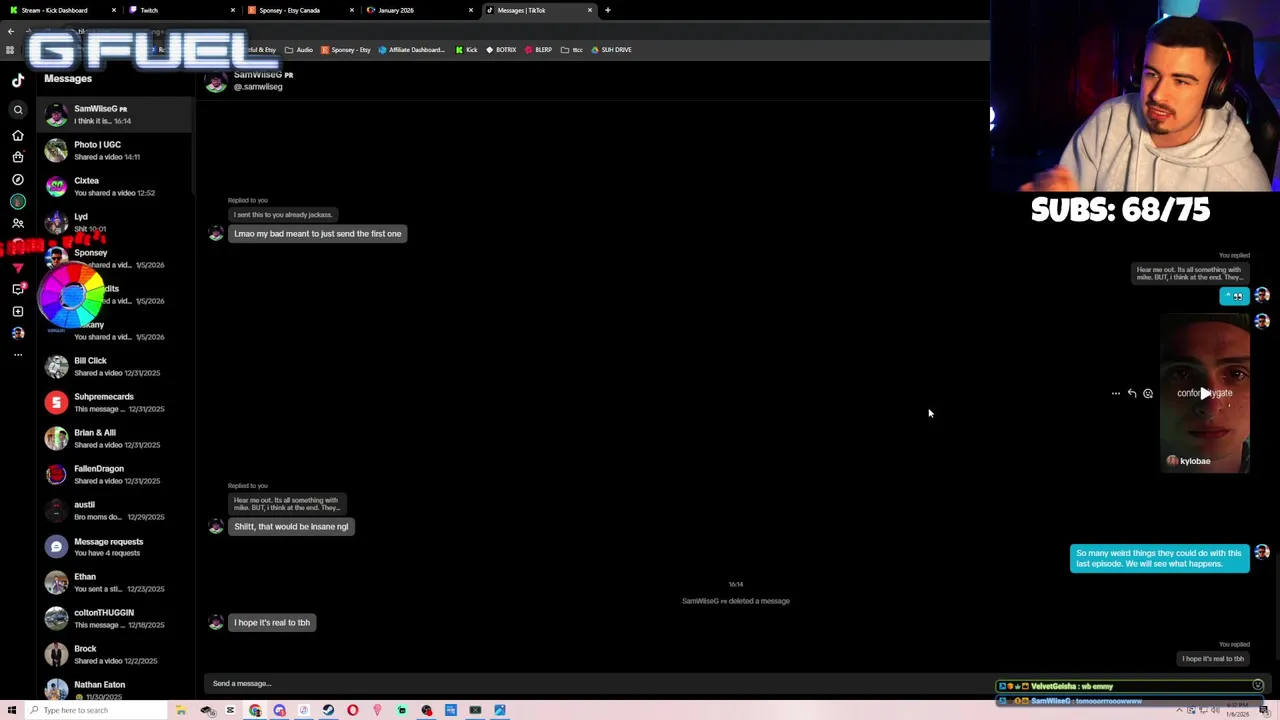This screenshot has height=720, width=1280.
Task: Click the 'Lmao my bad meant to just send' message
Action: tap(317, 234)
